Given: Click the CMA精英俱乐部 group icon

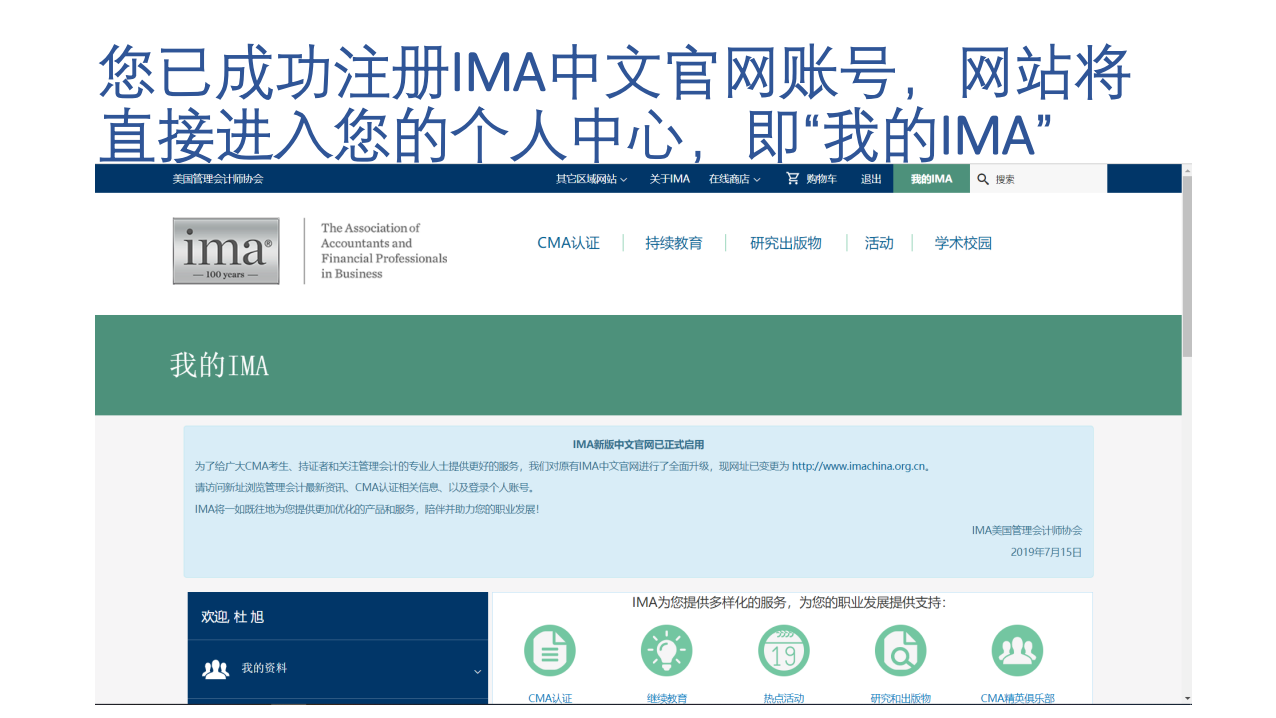Looking at the screenshot, I should (1017, 650).
